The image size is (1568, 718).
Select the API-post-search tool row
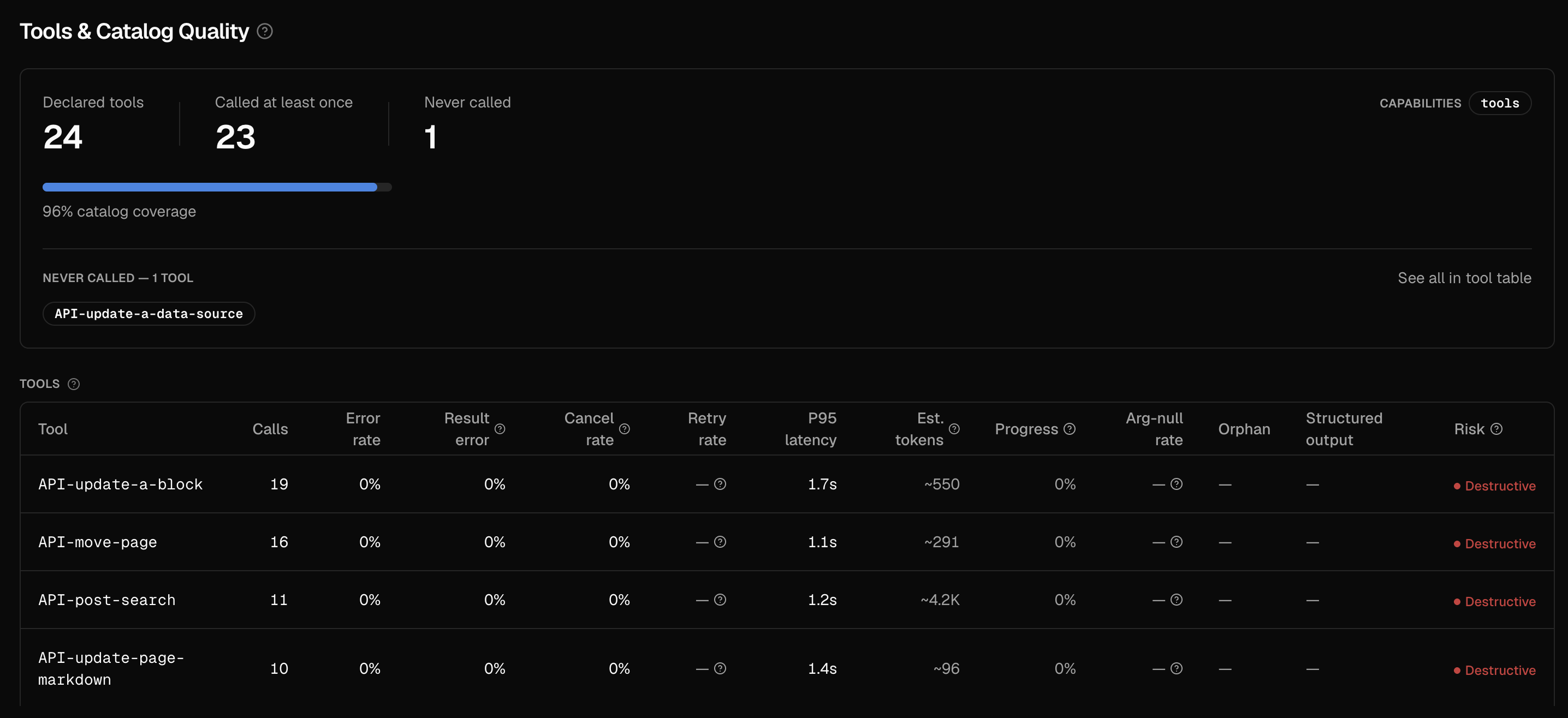[x=786, y=600]
